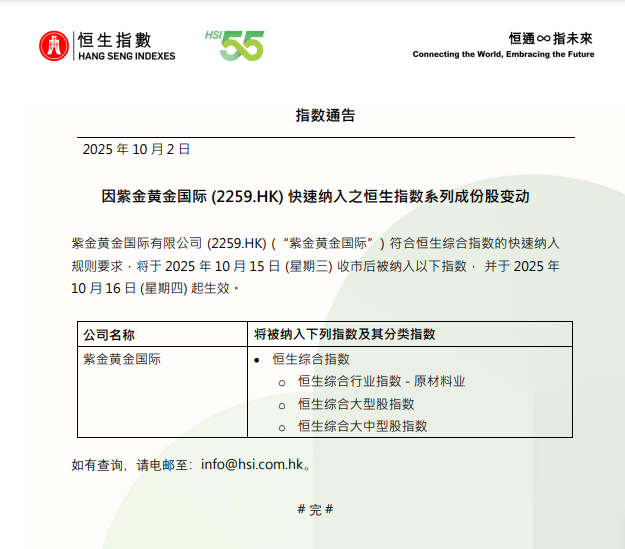Click the hollow bullet before 恒生综合大型股指数

pos(282,404)
